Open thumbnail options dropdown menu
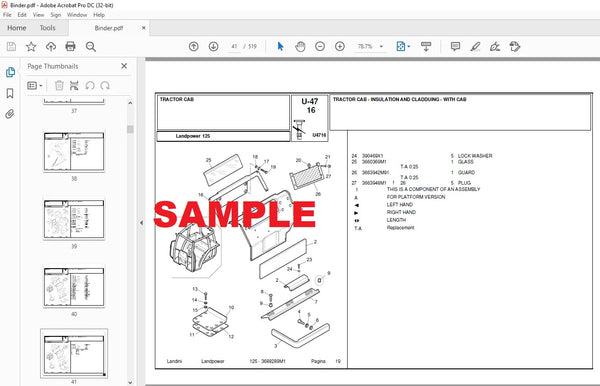 click(x=35, y=86)
